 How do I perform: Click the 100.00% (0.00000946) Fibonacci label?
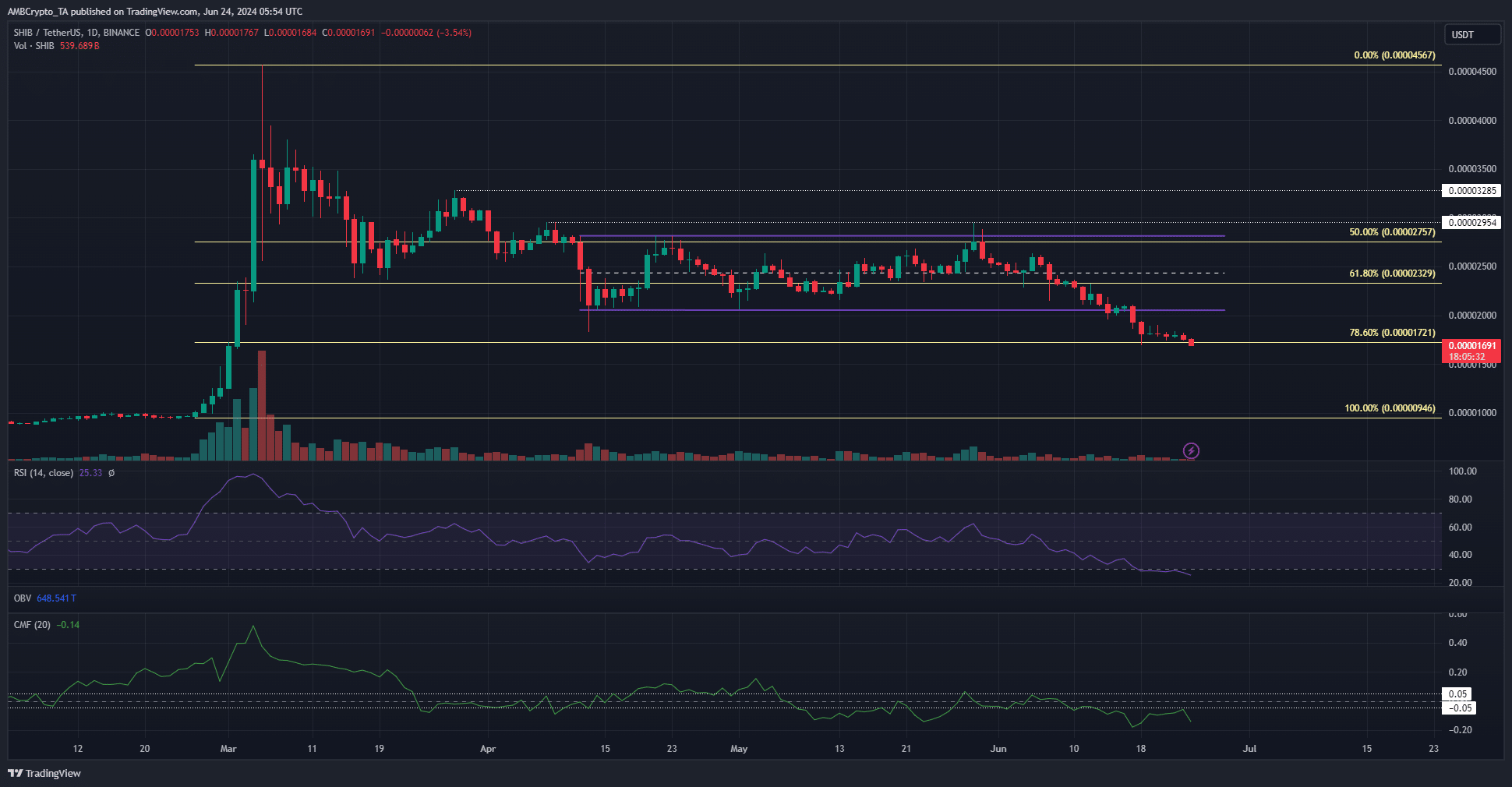point(1390,408)
